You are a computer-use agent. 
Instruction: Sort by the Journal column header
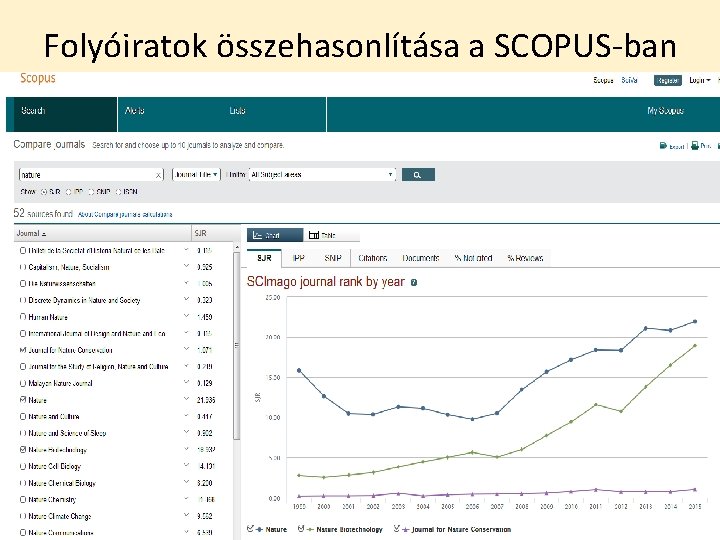click(31, 233)
